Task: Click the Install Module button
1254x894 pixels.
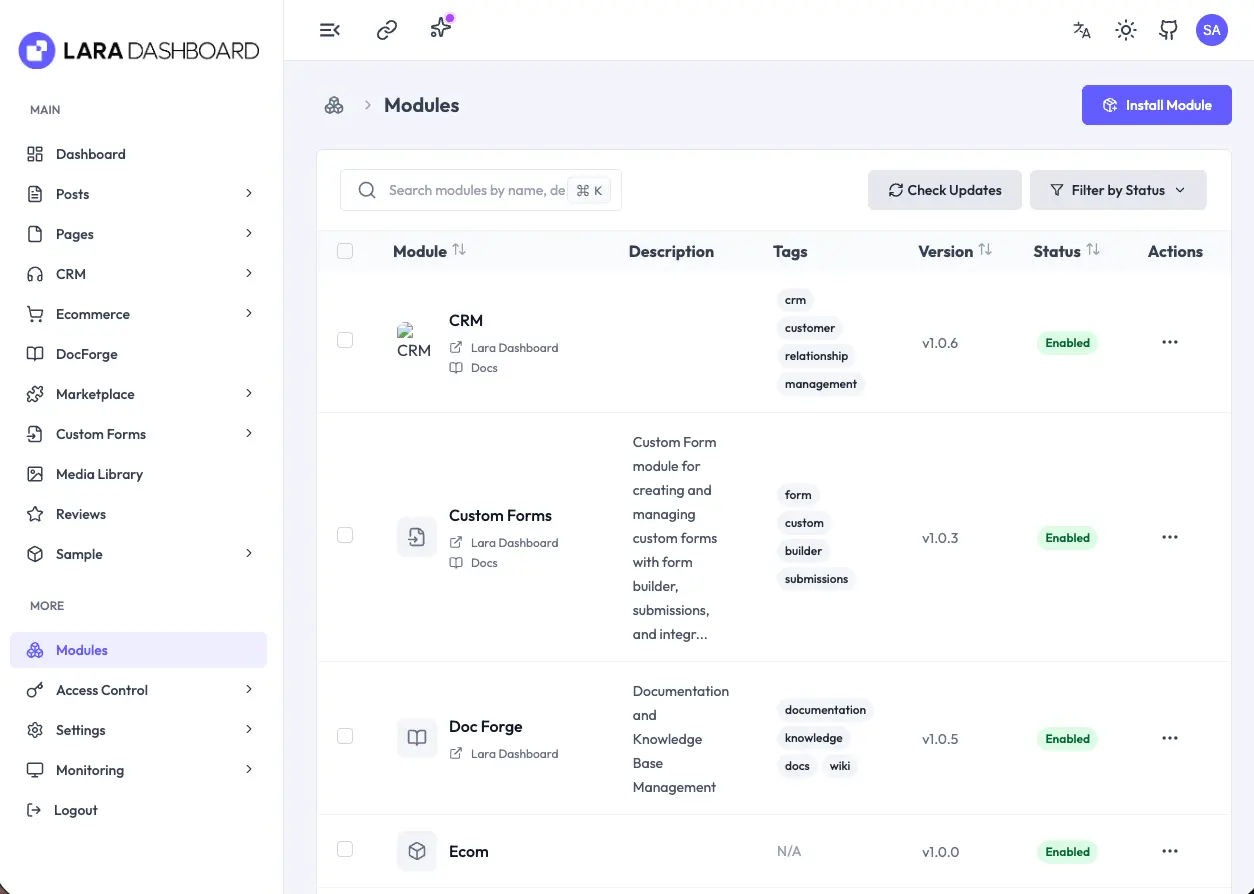Action: (x=1157, y=105)
